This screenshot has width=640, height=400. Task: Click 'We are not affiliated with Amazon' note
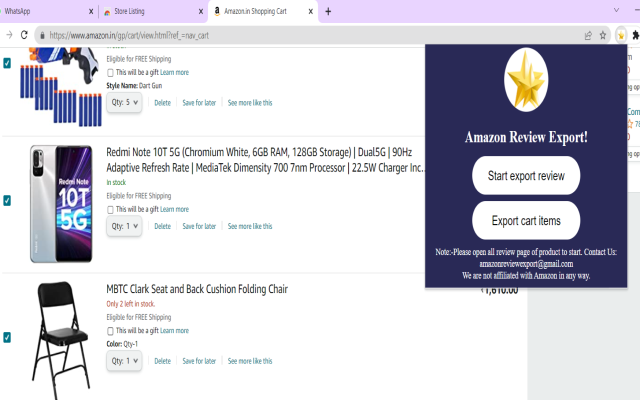(x=526, y=276)
